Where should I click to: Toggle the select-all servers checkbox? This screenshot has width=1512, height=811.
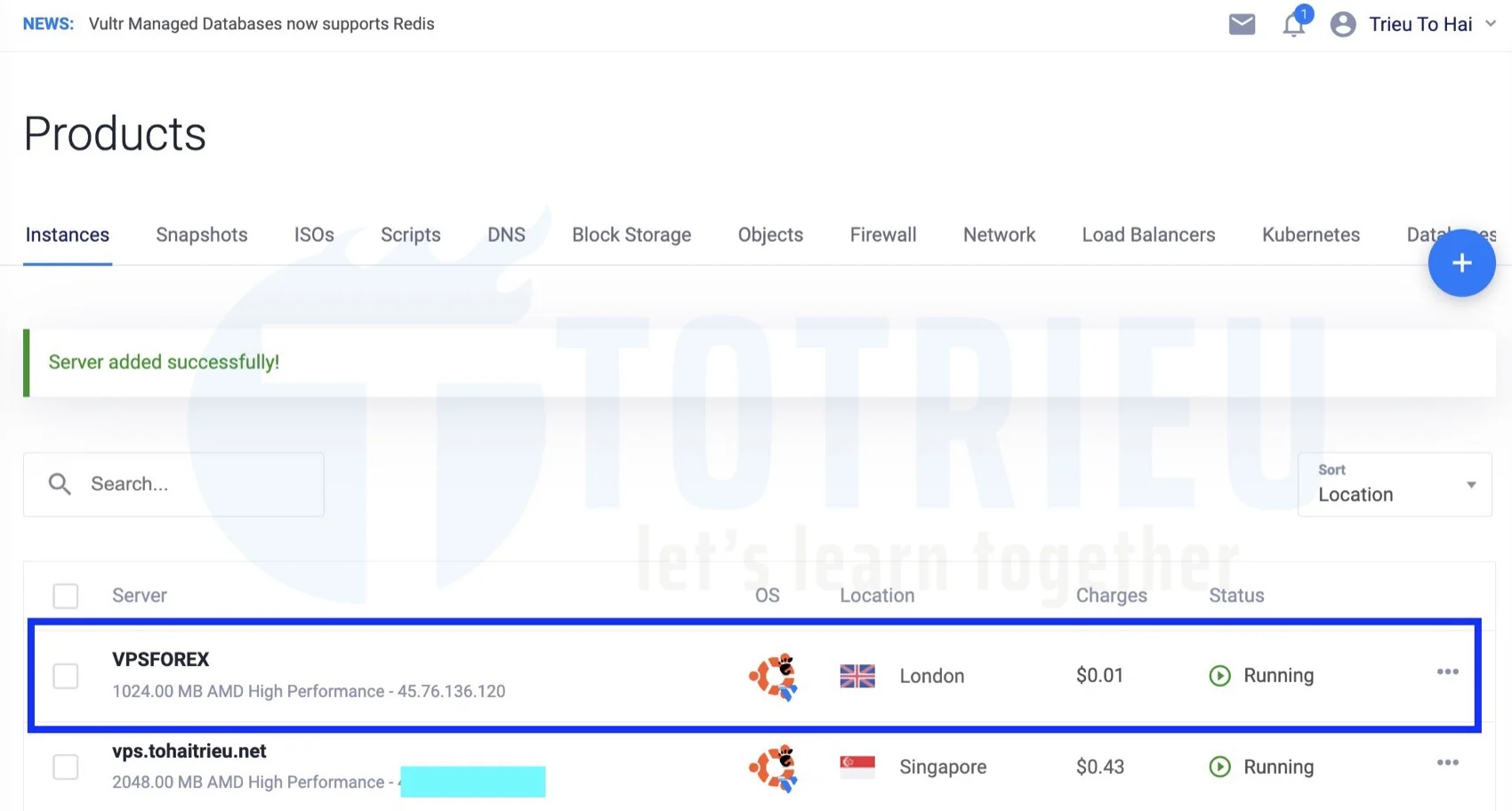tap(66, 596)
